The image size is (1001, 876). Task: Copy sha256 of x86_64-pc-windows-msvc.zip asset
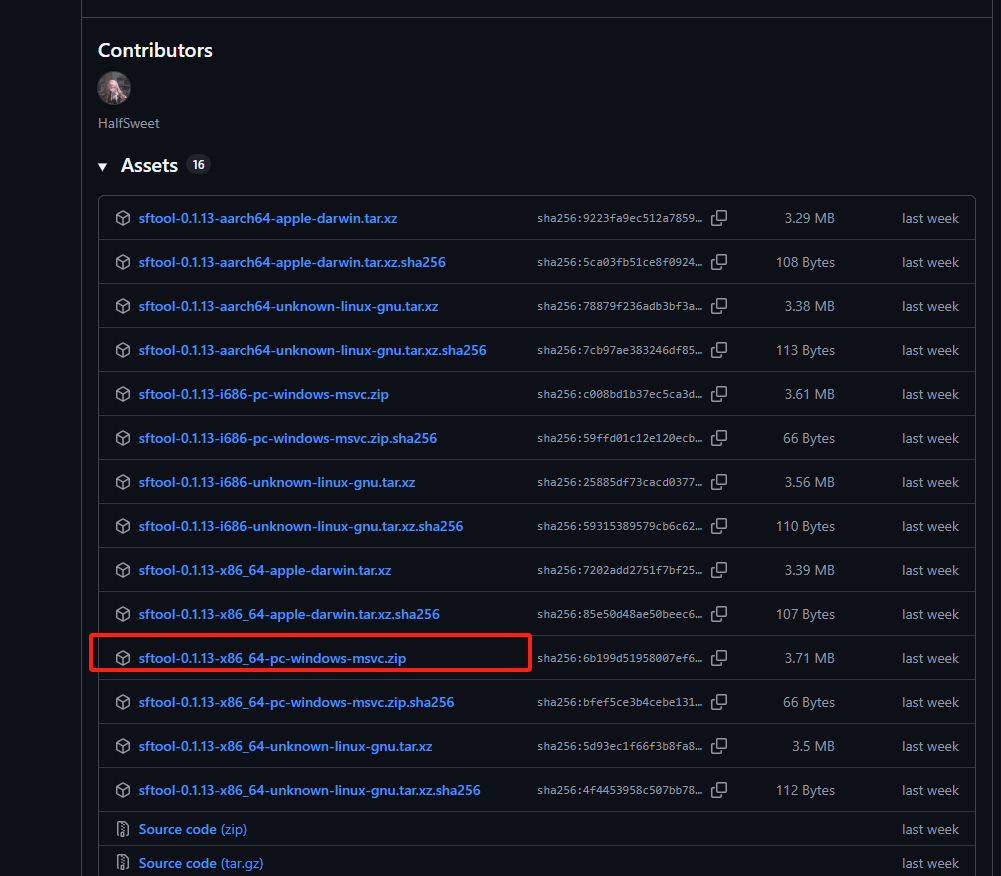pos(719,658)
